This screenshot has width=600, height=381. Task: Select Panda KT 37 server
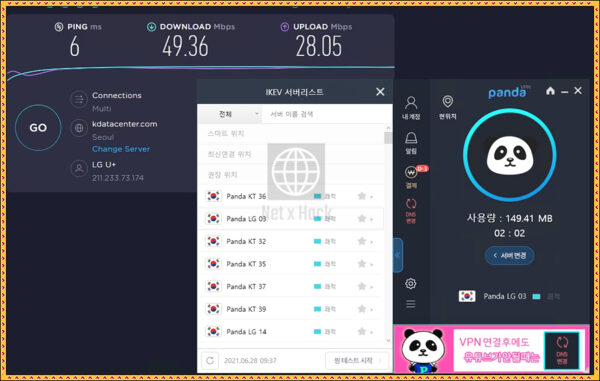coord(292,287)
